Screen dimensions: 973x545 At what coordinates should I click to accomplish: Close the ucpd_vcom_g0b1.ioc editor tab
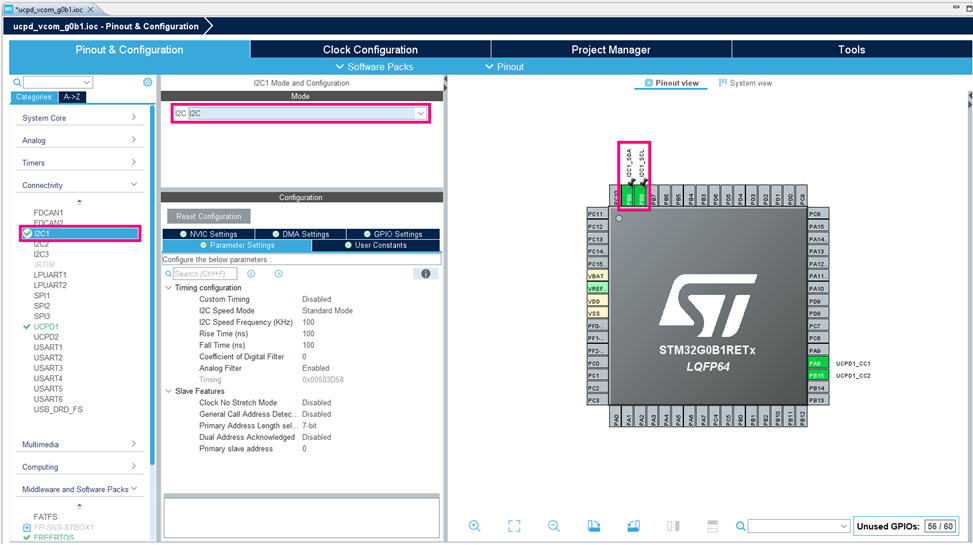coord(91,9)
